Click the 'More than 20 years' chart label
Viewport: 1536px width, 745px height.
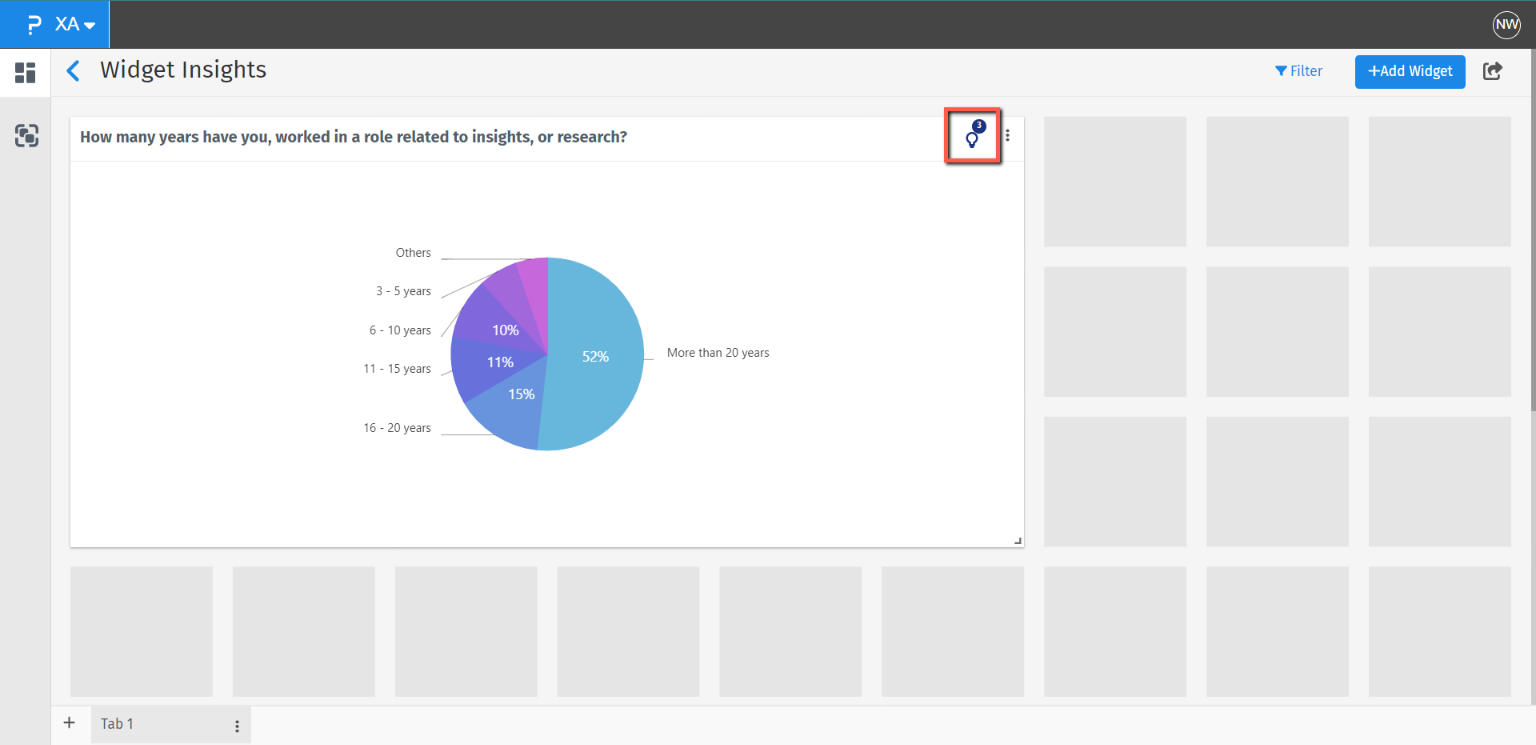[x=718, y=352]
